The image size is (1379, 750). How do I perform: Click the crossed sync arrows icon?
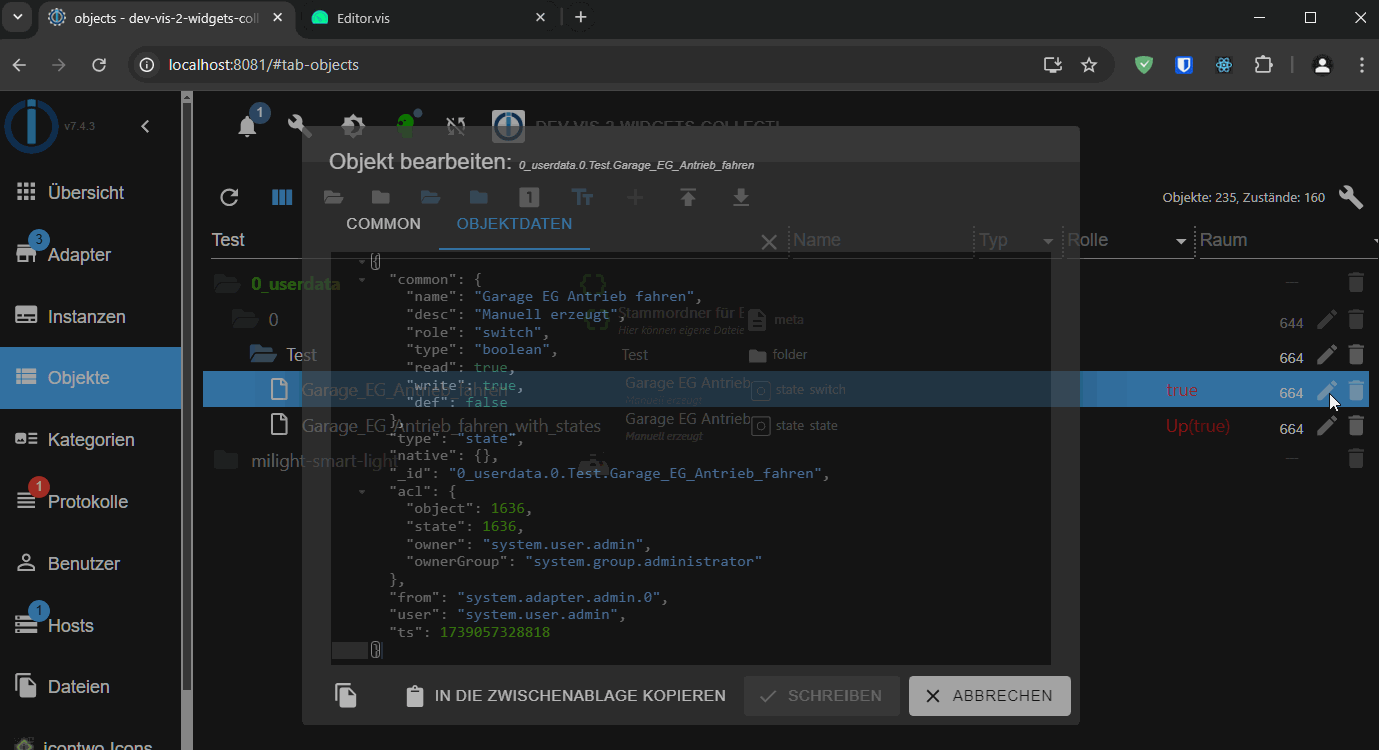point(456,126)
